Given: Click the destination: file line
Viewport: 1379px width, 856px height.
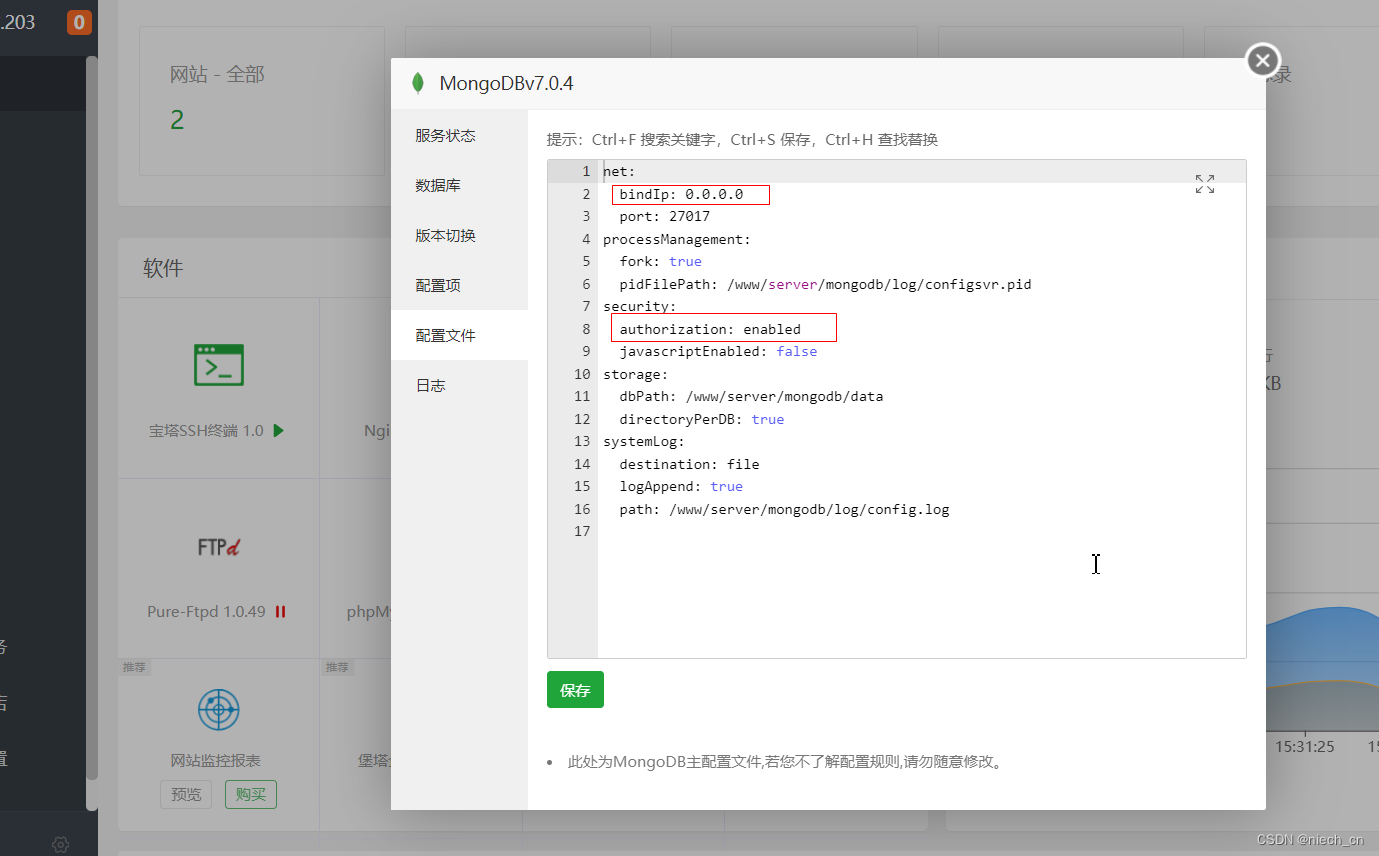Looking at the screenshot, I should [x=689, y=464].
